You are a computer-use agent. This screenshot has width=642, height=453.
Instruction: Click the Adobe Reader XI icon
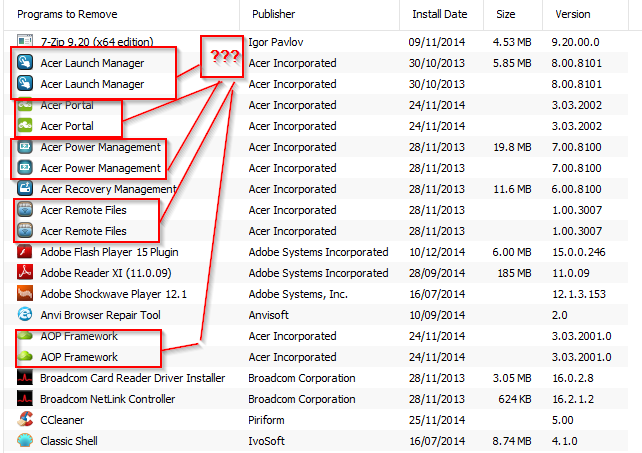pyautogui.click(x=25, y=272)
